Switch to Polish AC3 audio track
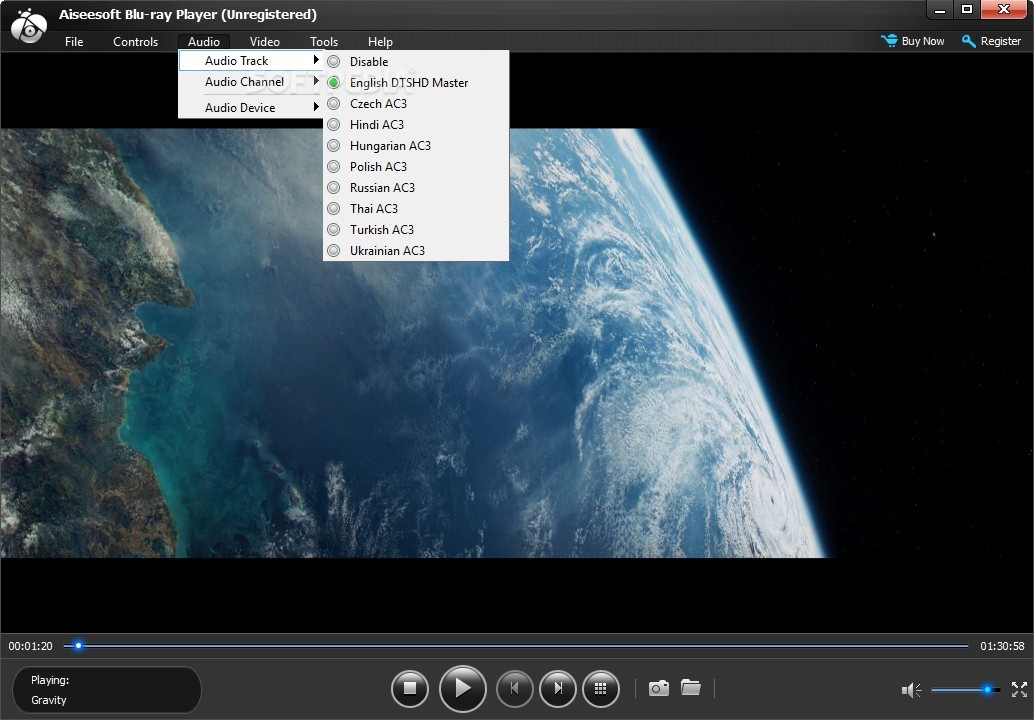Viewport: 1034px width, 720px height. (416, 167)
